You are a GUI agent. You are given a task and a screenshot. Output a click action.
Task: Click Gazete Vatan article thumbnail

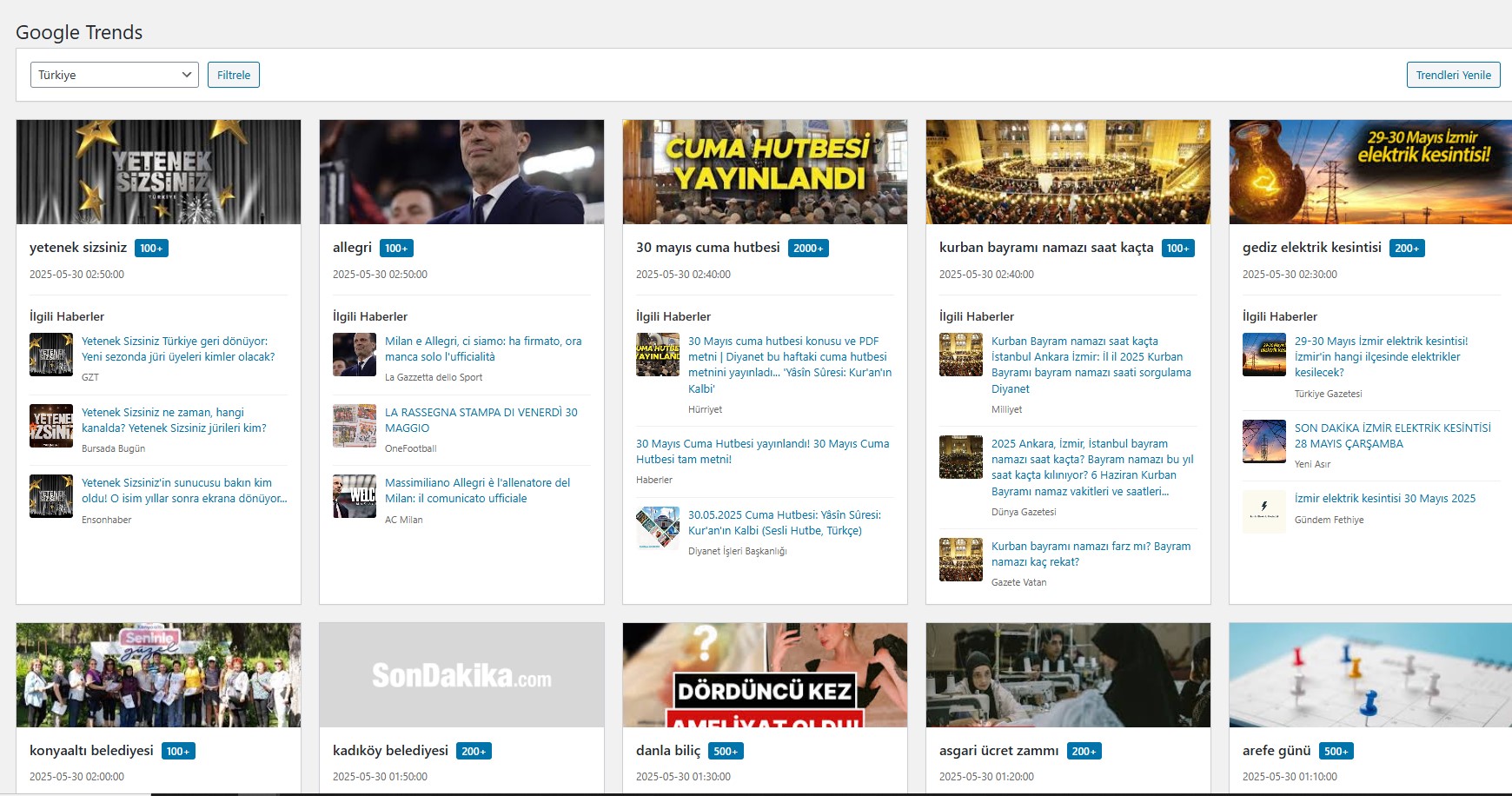point(961,560)
